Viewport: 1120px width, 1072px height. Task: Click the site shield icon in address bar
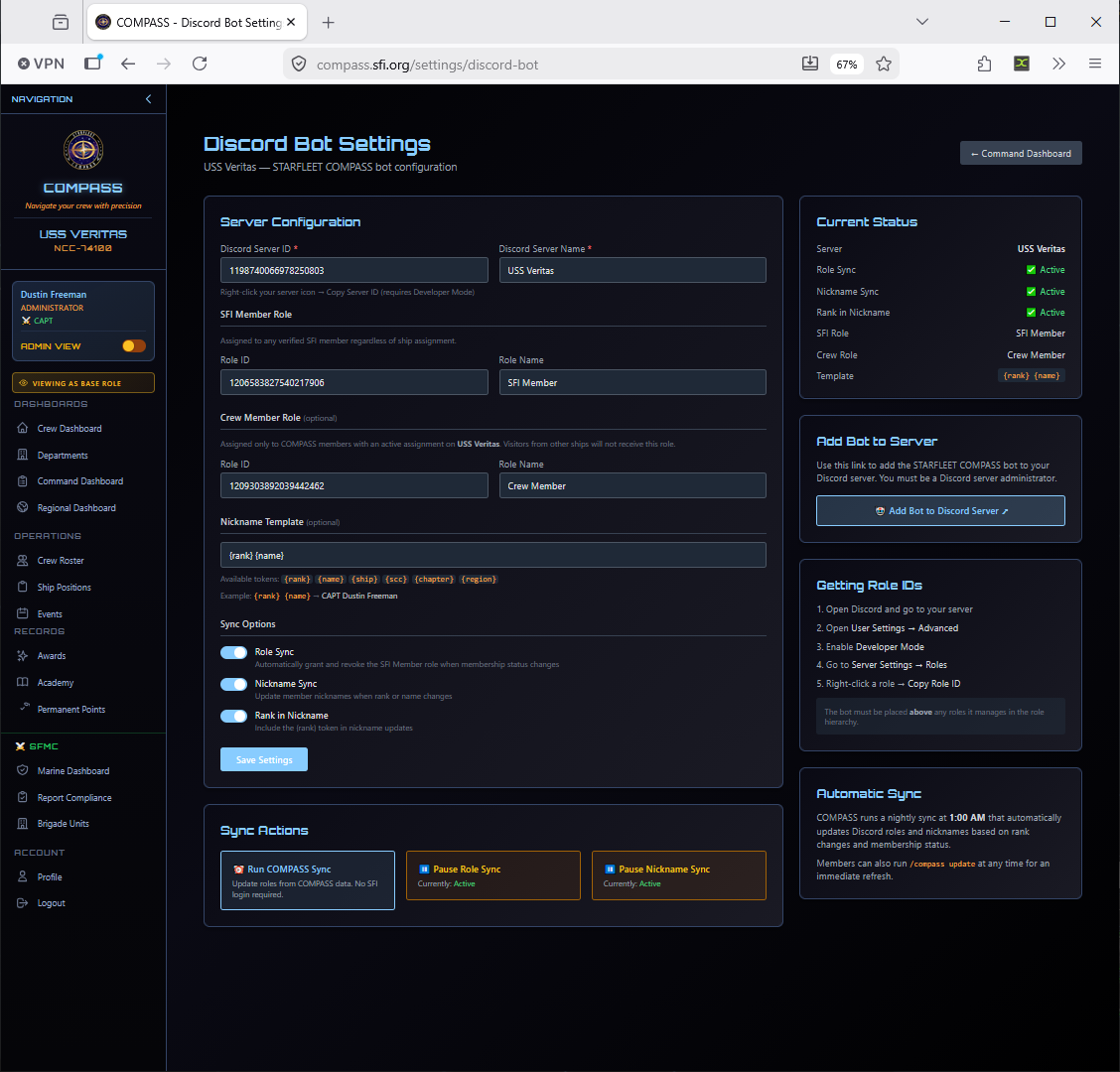click(x=299, y=64)
